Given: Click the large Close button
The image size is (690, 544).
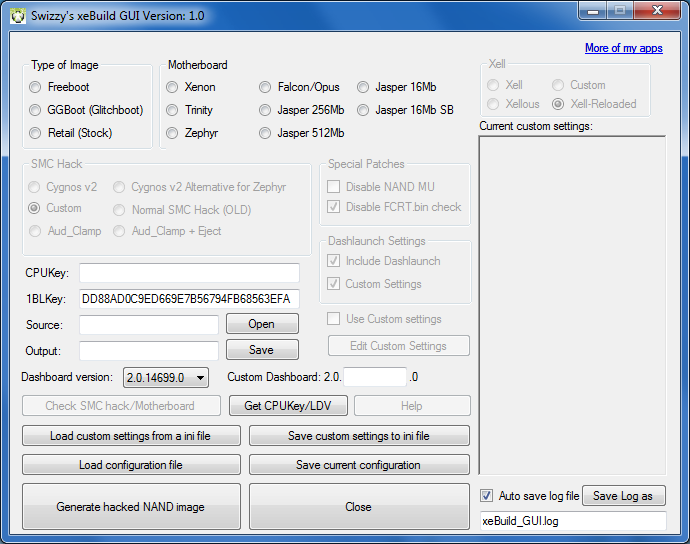Looking at the screenshot, I should click(359, 507).
